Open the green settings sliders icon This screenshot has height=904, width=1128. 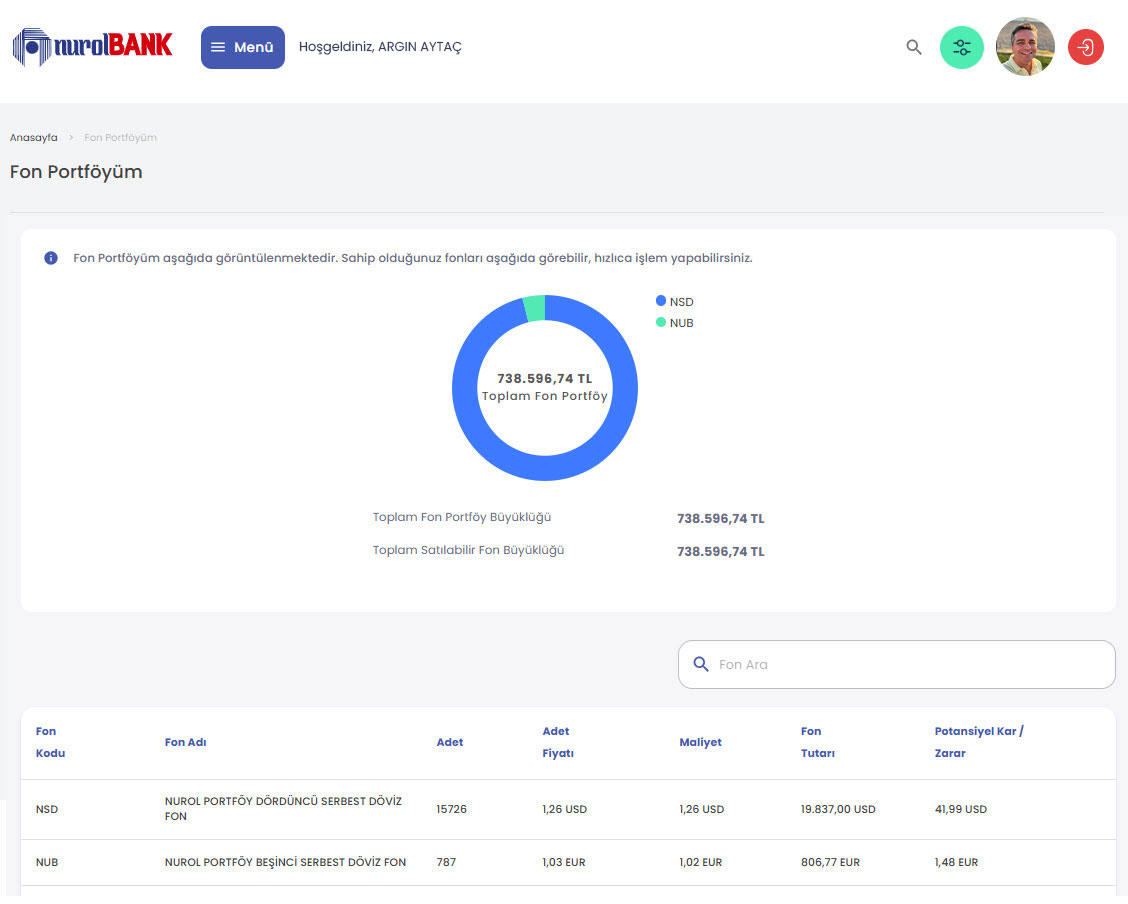click(961, 47)
